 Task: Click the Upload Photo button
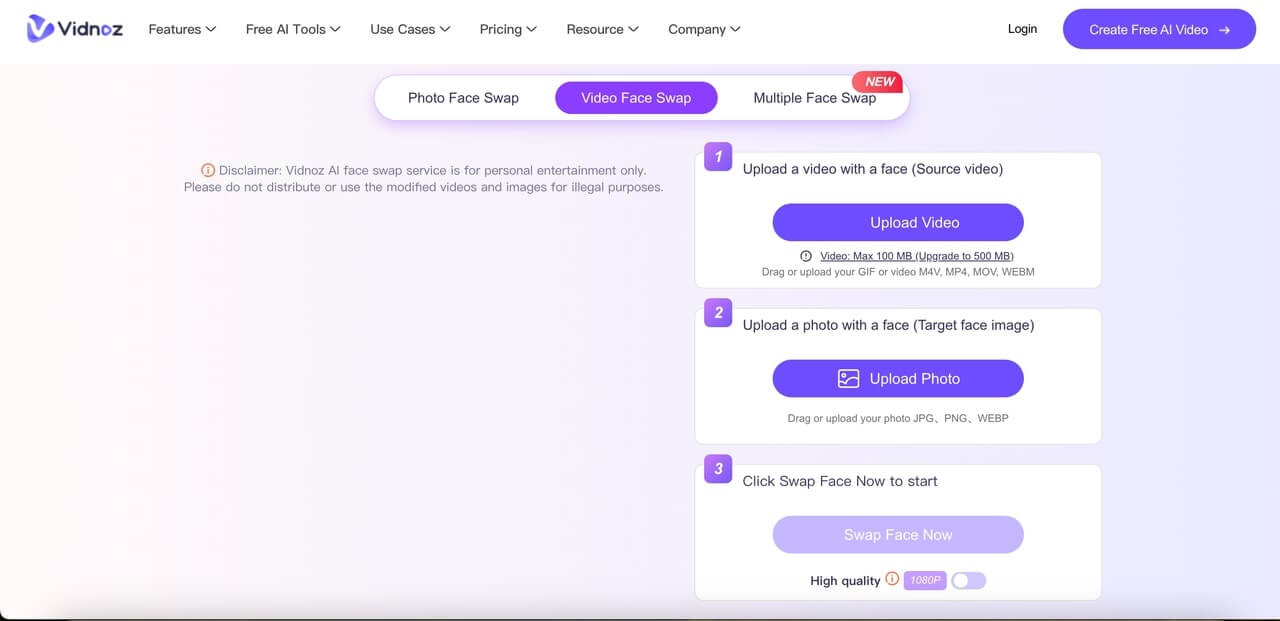(898, 379)
